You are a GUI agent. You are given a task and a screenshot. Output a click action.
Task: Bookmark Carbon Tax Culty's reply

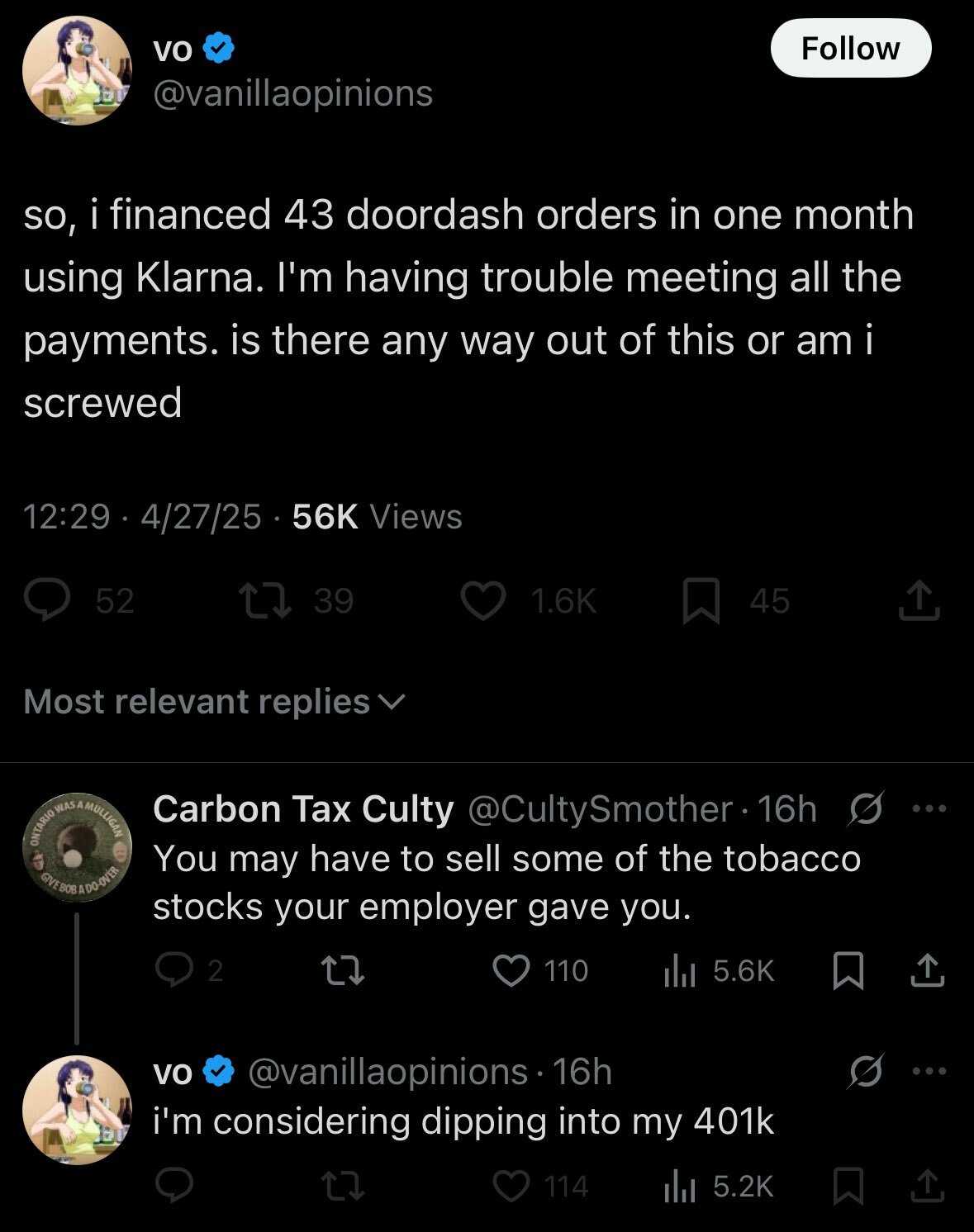(x=848, y=971)
